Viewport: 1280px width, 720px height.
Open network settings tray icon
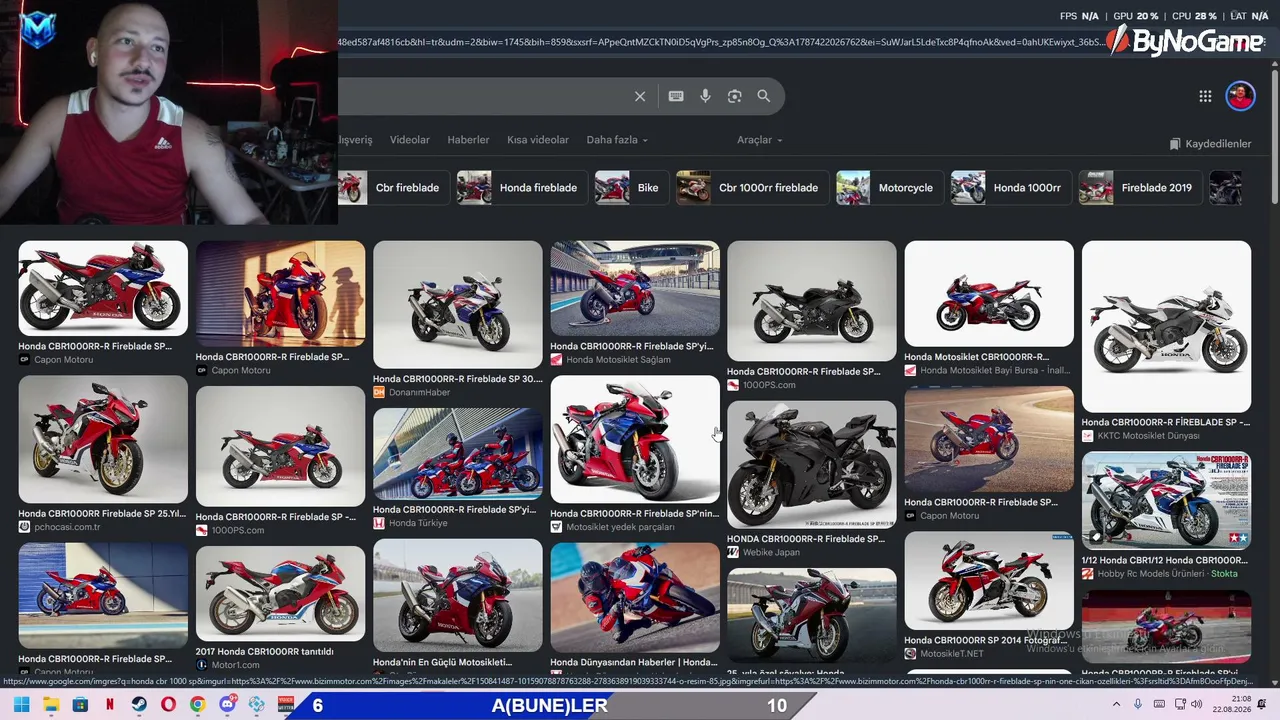[x=1179, y=705]
